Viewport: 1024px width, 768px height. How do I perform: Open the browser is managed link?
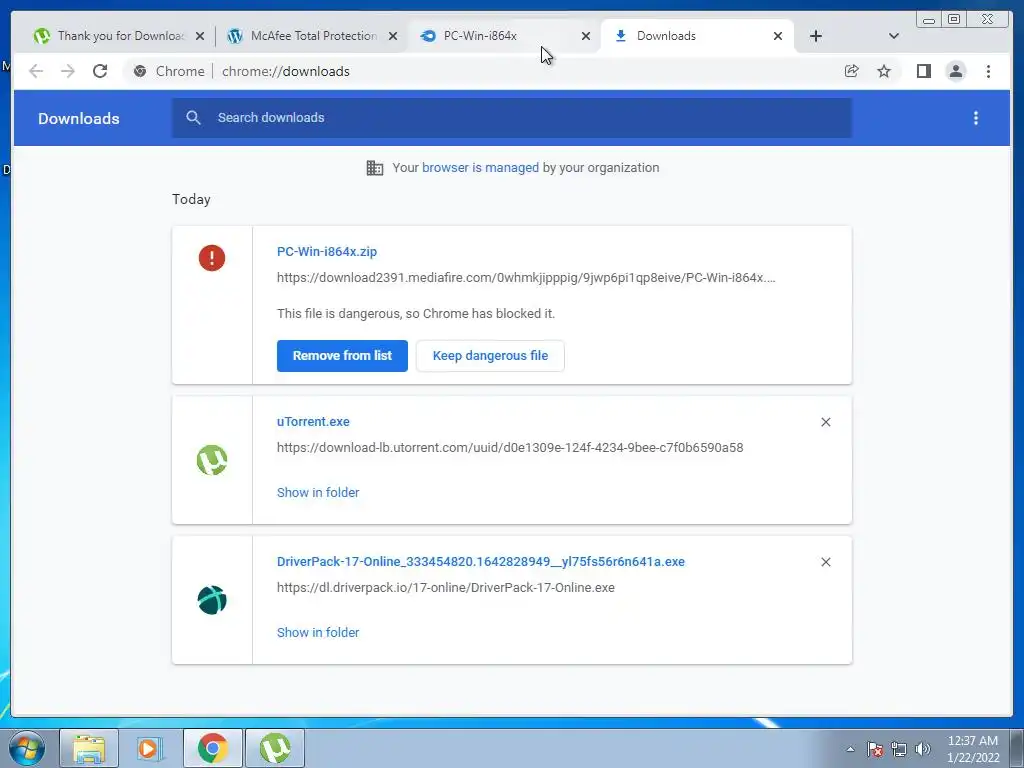(x=480, y=168)
